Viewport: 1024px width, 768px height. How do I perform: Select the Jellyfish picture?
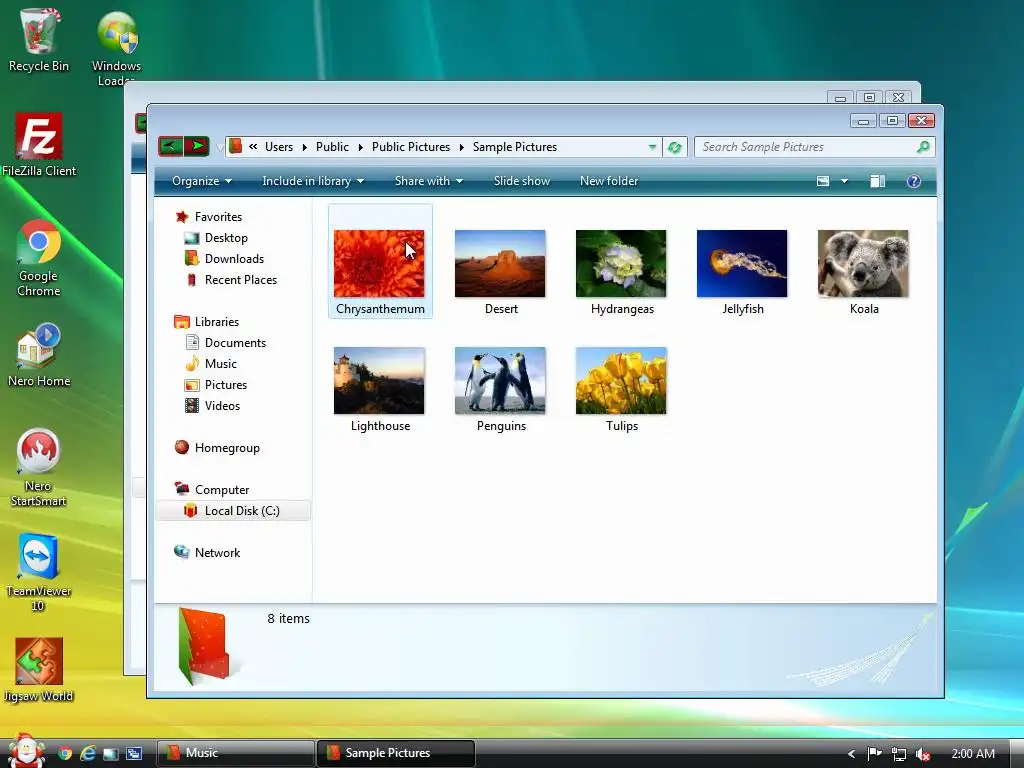[x=742, y=263]
